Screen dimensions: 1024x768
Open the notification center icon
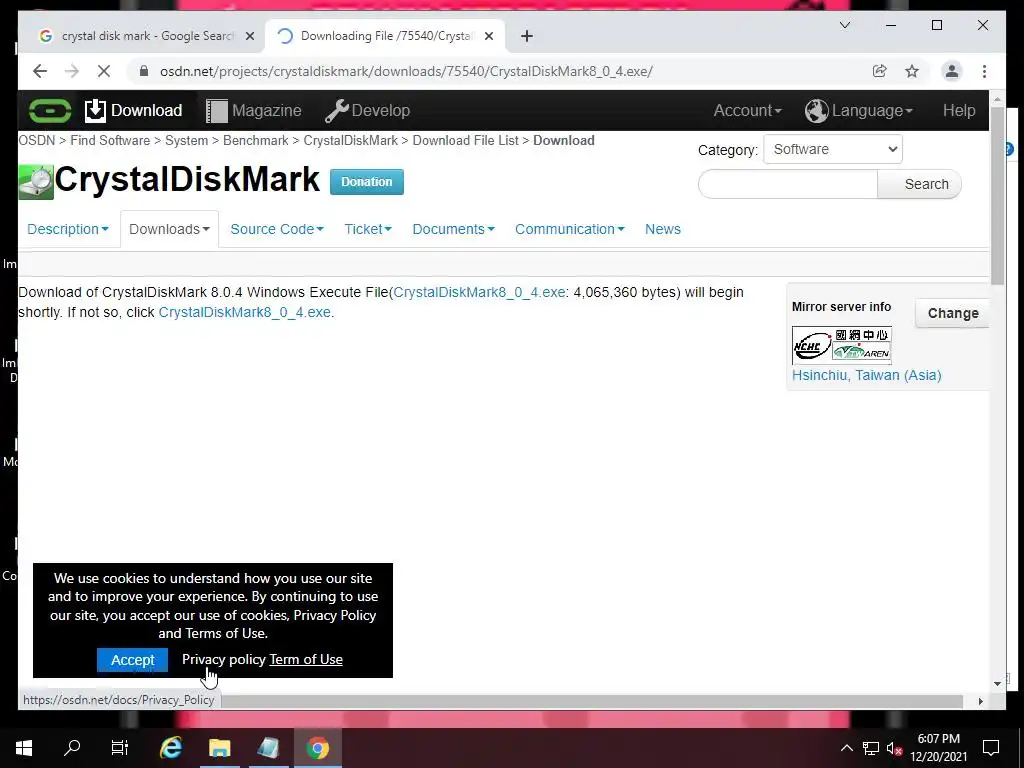point(991,748)
